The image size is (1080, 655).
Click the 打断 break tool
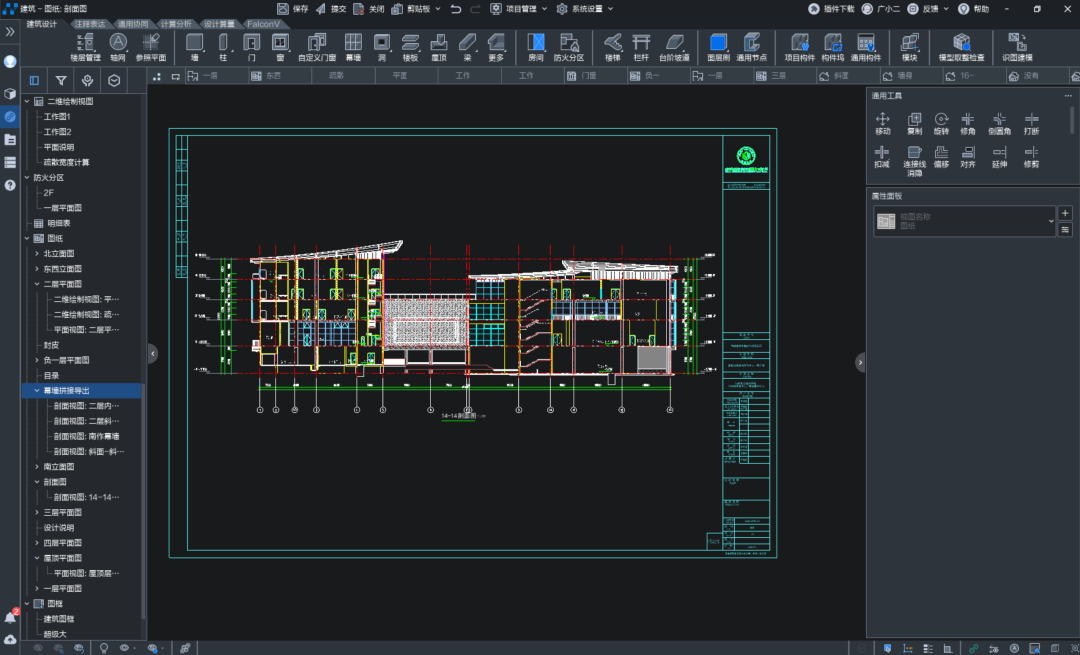coord(1031,124)
